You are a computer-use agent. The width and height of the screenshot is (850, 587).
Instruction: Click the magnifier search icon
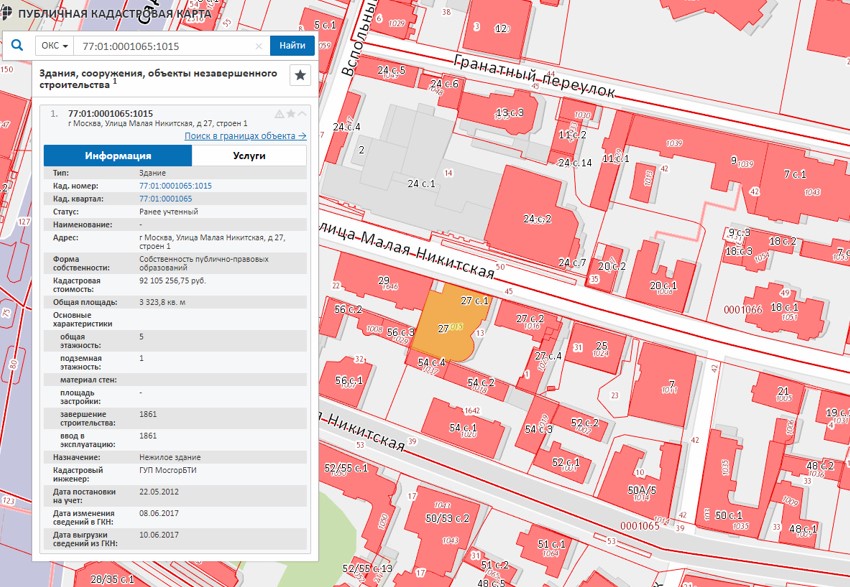pyautogui.click(x=17, y=46)
